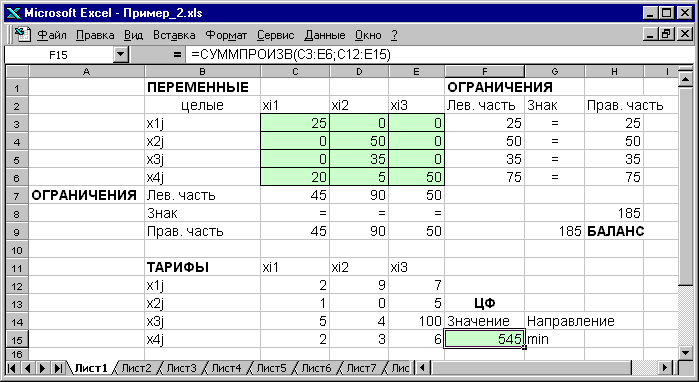
Task: Switch to the Лист7 sheet tab
Action: [x=362, y=368]
